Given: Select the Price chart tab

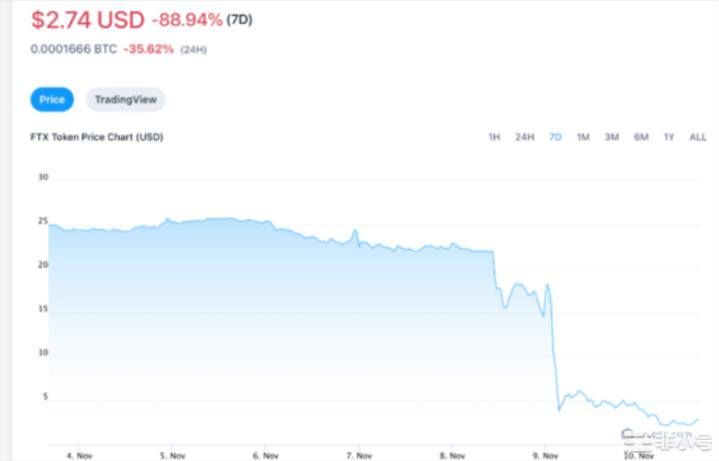Looking at the screenshot, I should coord(52,99).
